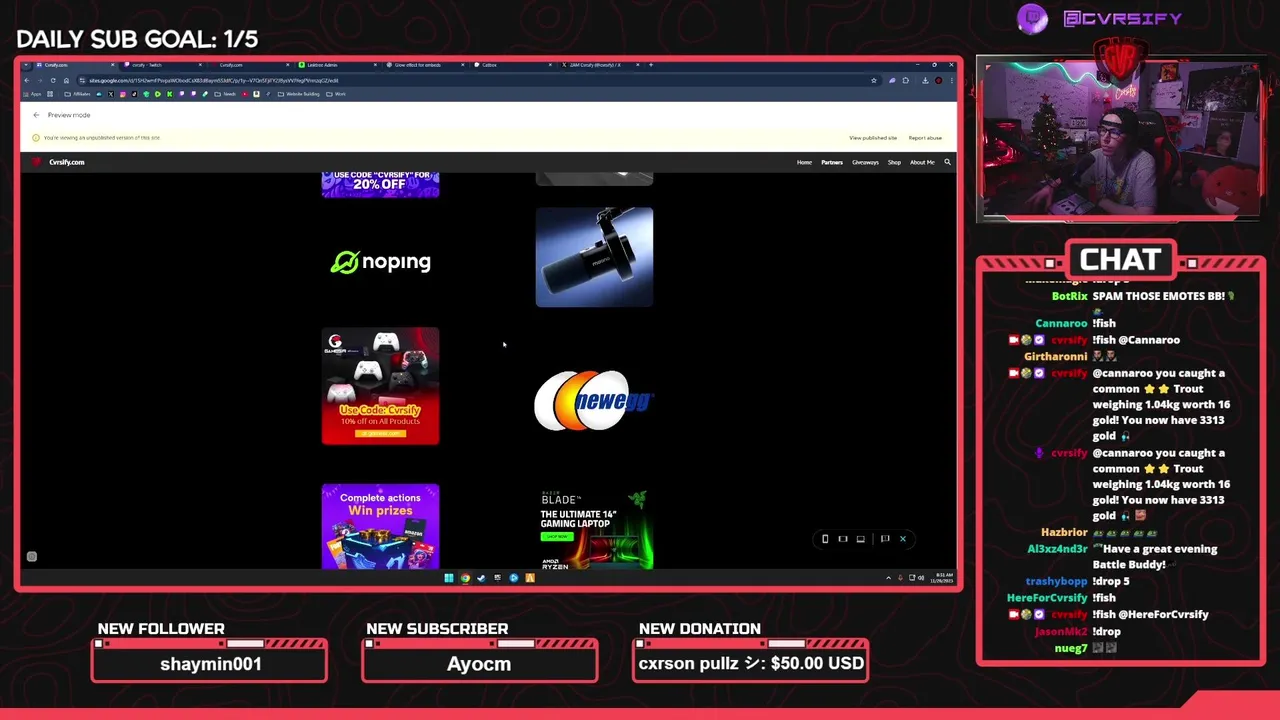Click Shop Now on Razer ad
This screenshot has width=1280, height=720.
pyautogui.click(x=555, y=536)
